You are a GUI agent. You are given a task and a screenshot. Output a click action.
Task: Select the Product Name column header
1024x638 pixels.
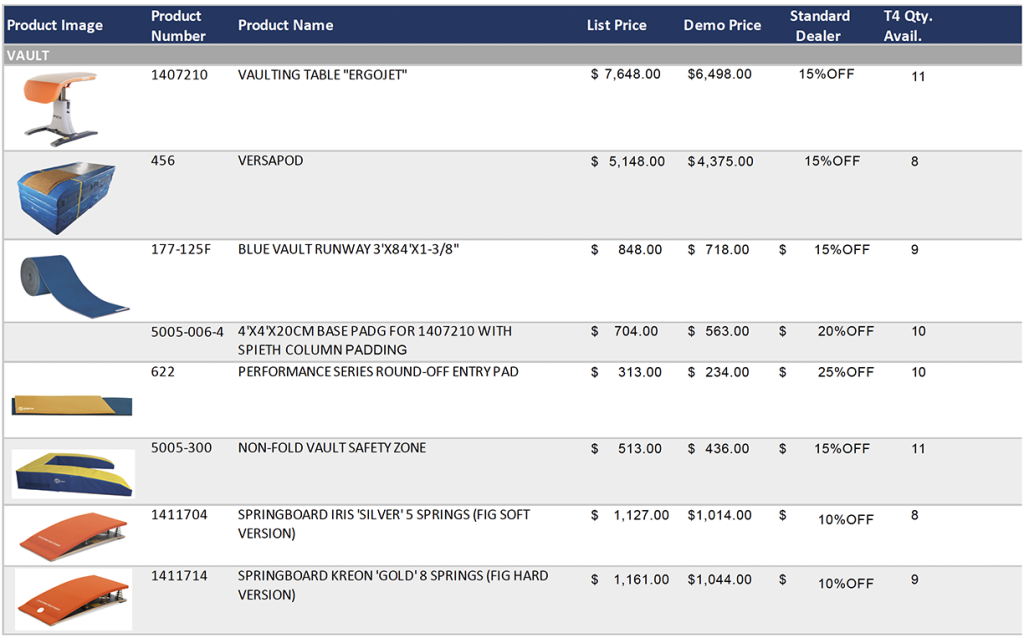pos(285,26)
